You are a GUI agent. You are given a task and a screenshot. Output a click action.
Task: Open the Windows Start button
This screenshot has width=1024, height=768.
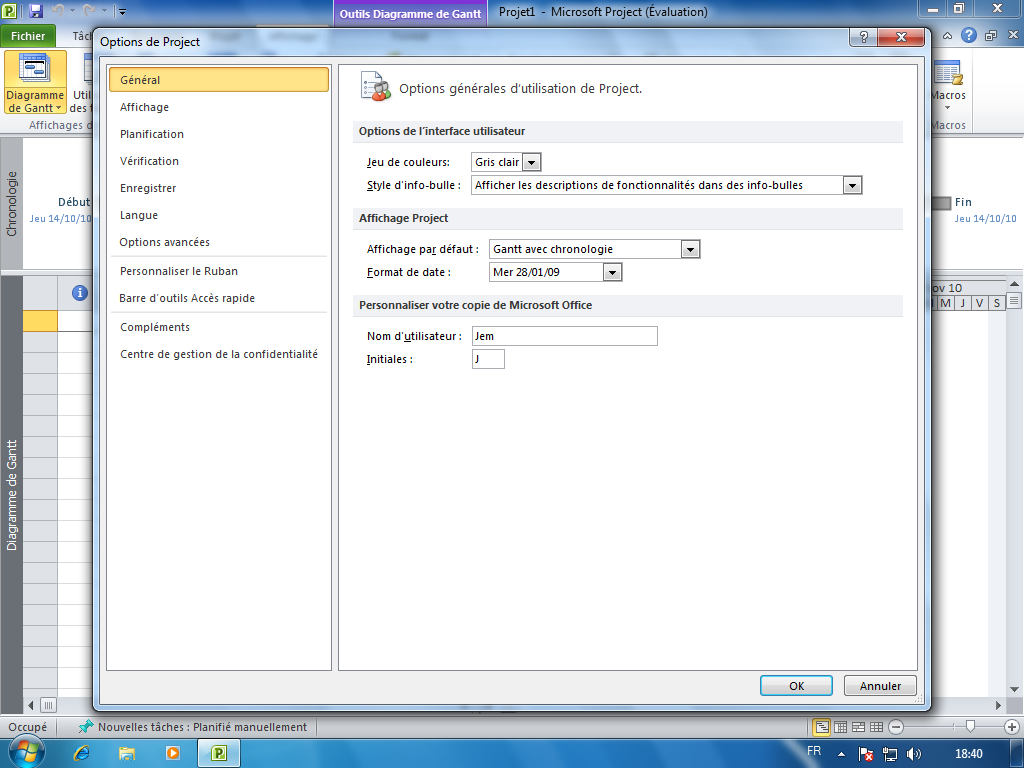pos(25,753)
